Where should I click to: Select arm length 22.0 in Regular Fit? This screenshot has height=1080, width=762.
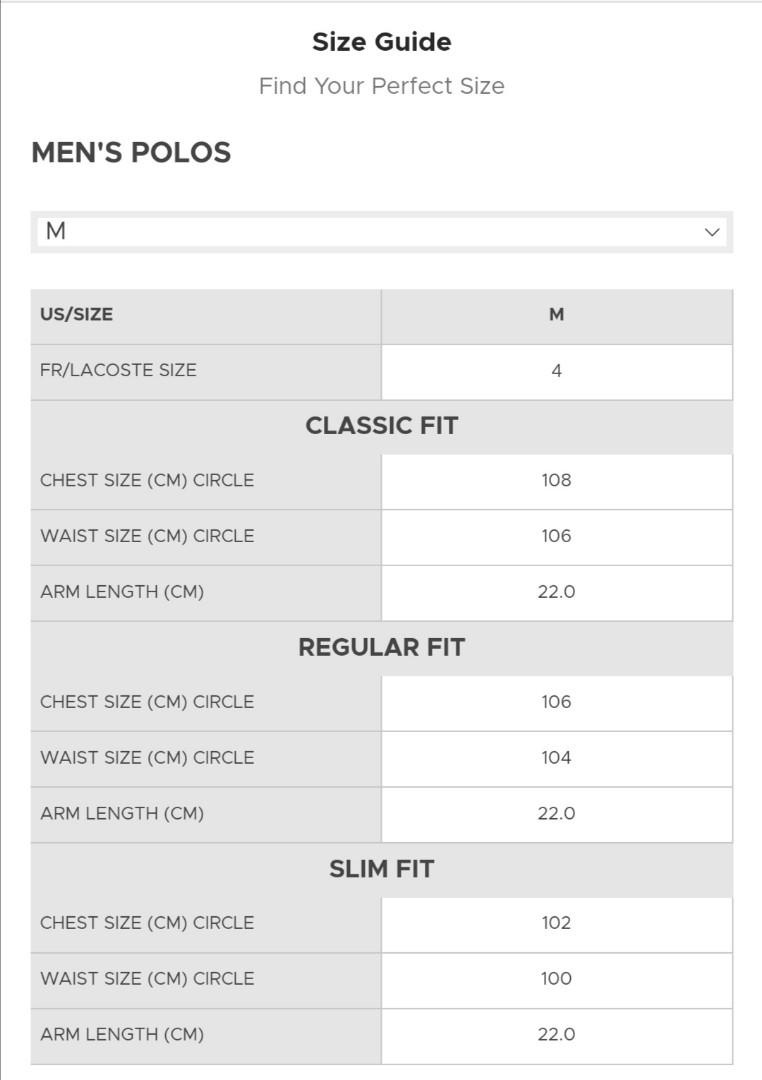[557, 813]
